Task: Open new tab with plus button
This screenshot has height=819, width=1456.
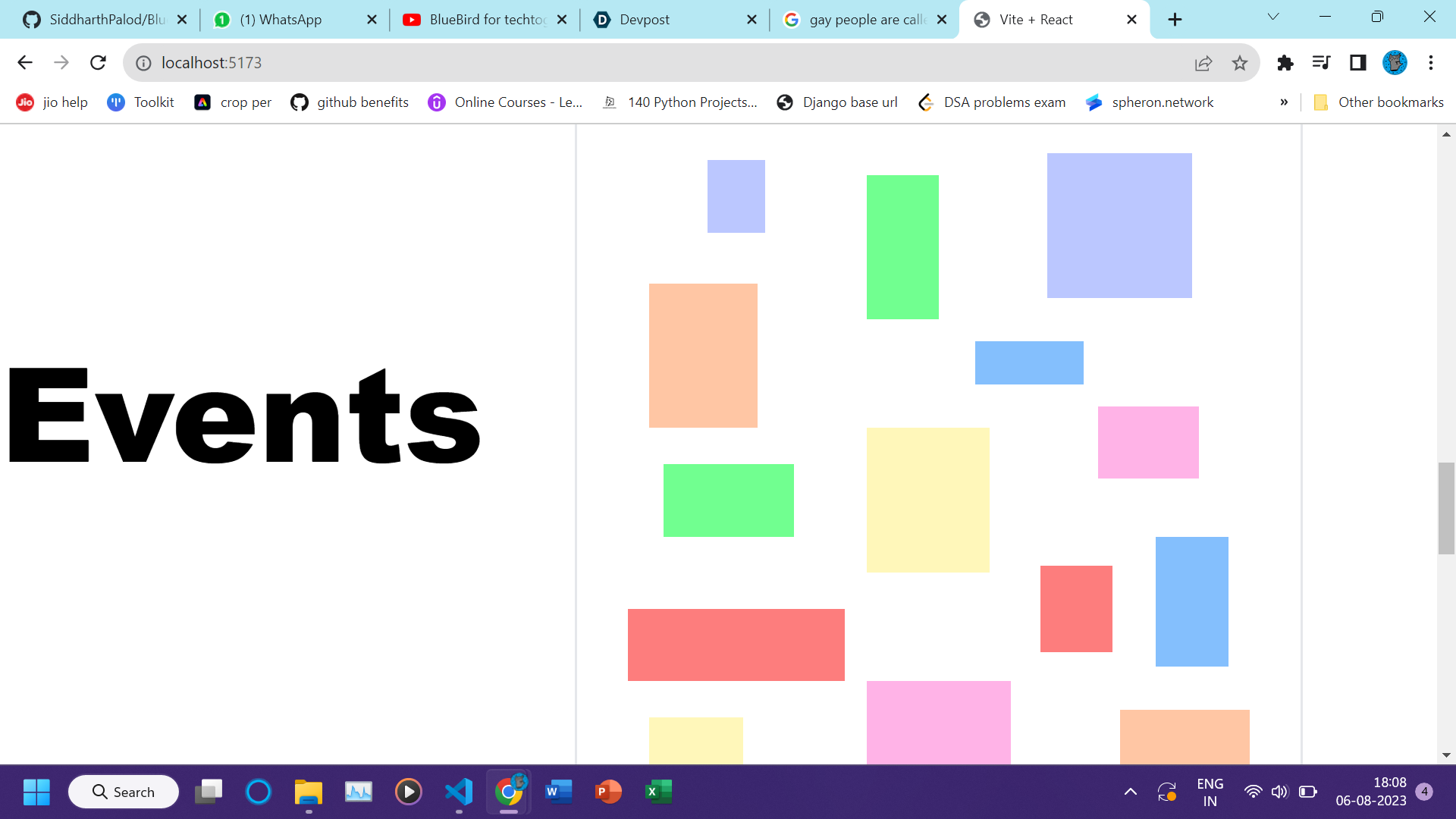Action: click(x=1175, y=20)
